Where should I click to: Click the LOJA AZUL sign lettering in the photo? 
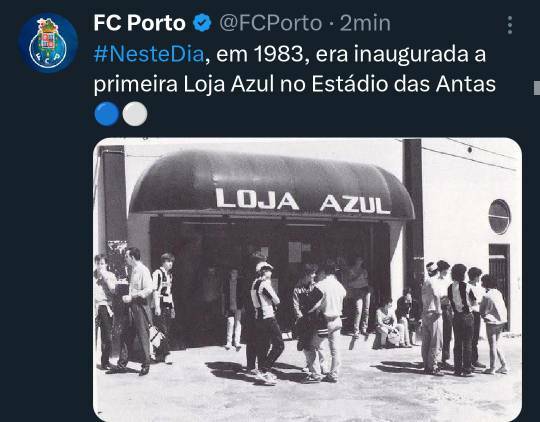303,200
